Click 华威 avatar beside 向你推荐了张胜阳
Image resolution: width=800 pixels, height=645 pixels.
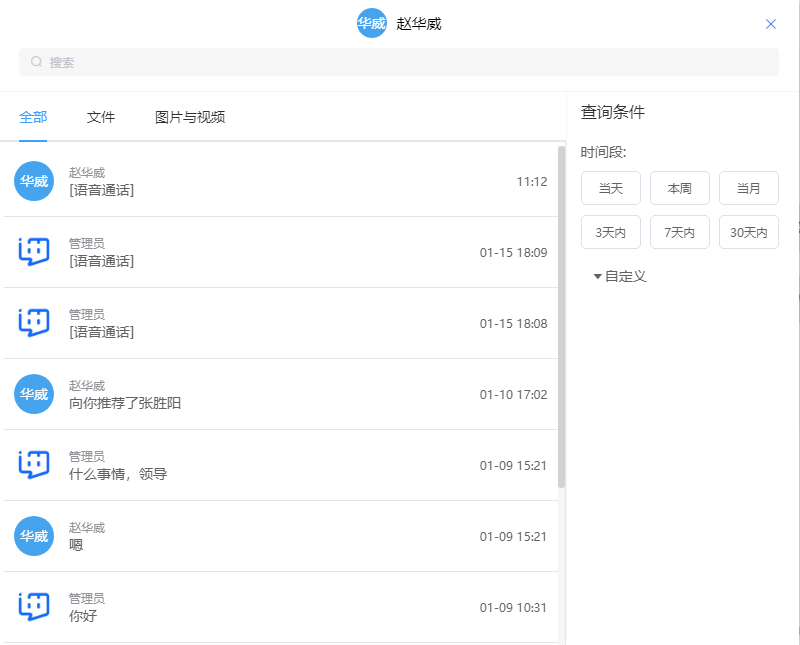click(x=34, y=394)
